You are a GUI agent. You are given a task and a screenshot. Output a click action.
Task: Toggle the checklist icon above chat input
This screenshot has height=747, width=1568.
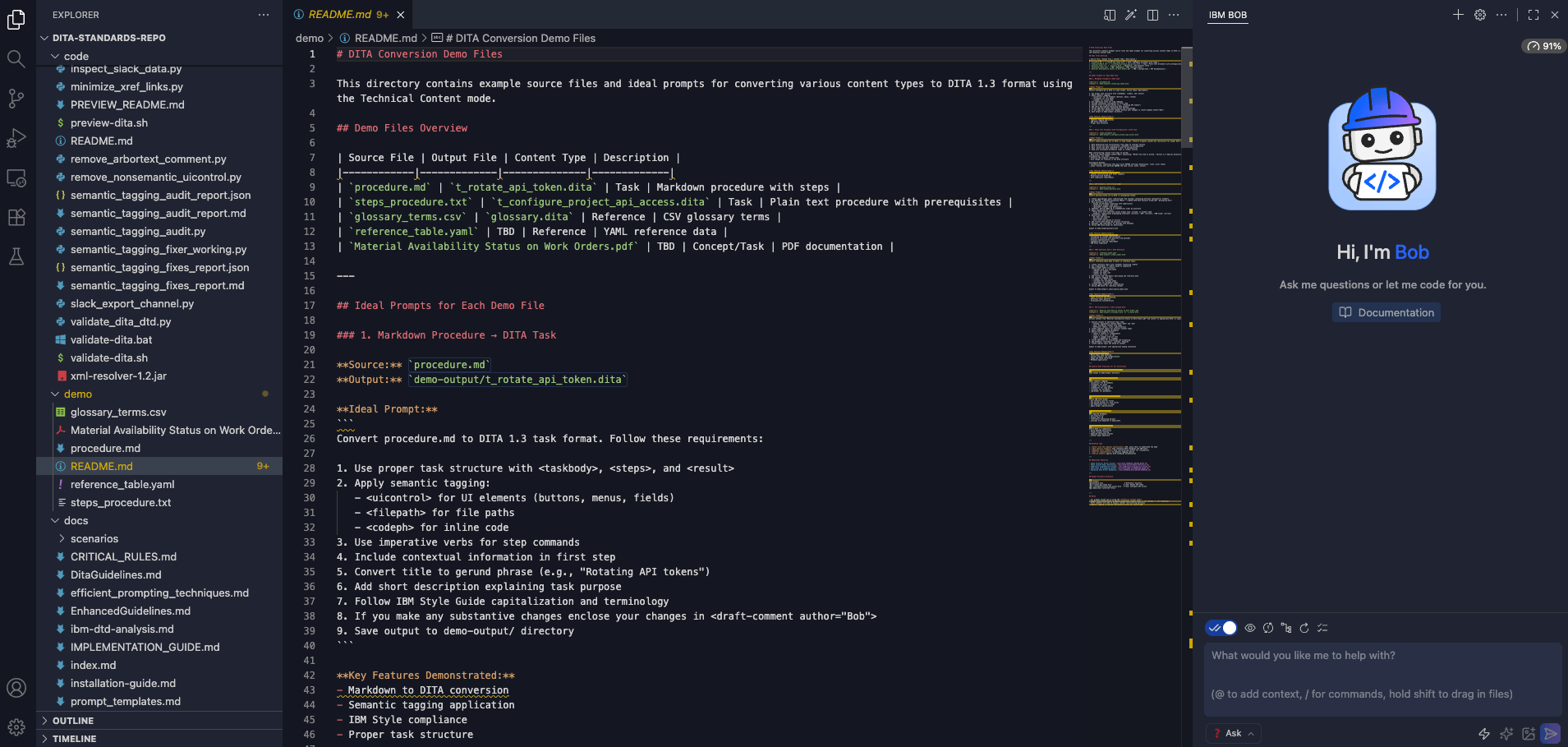(x=1322, y=628)
